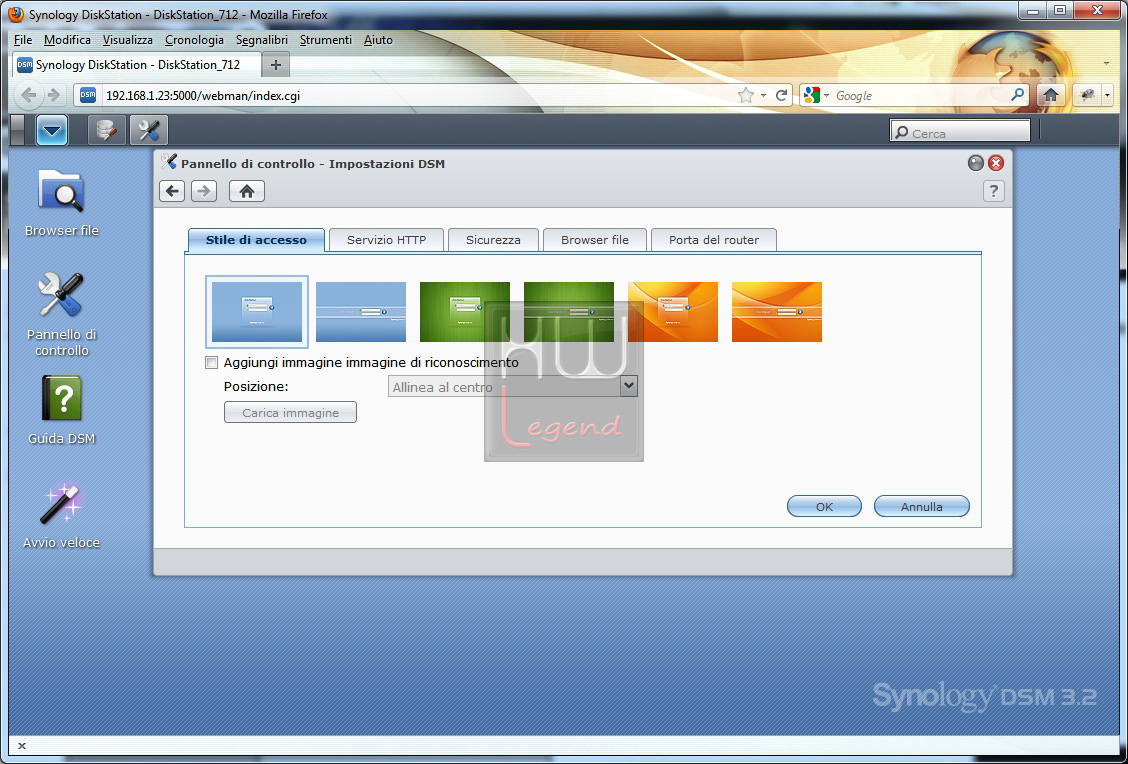The image size is (1128, 764).
Task: Expand the Posizione dropdown
Action: 629,386
